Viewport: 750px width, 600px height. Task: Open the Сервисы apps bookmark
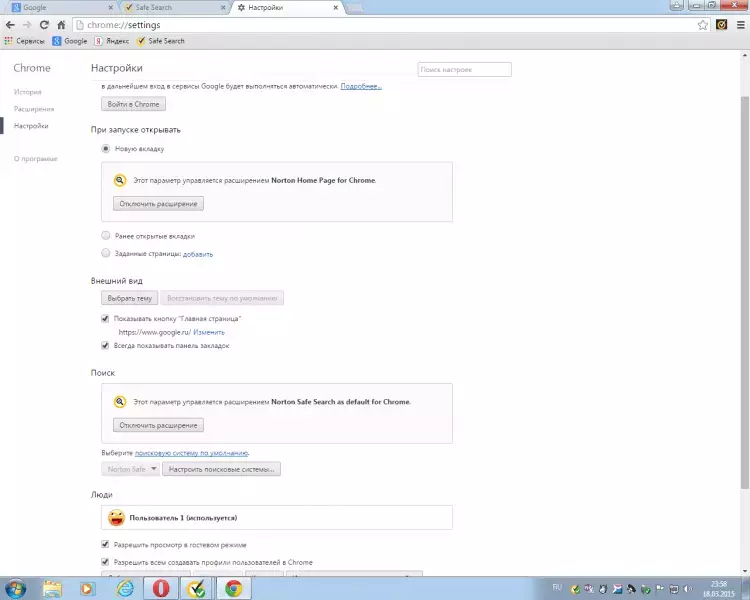click(x=24, y=41)
